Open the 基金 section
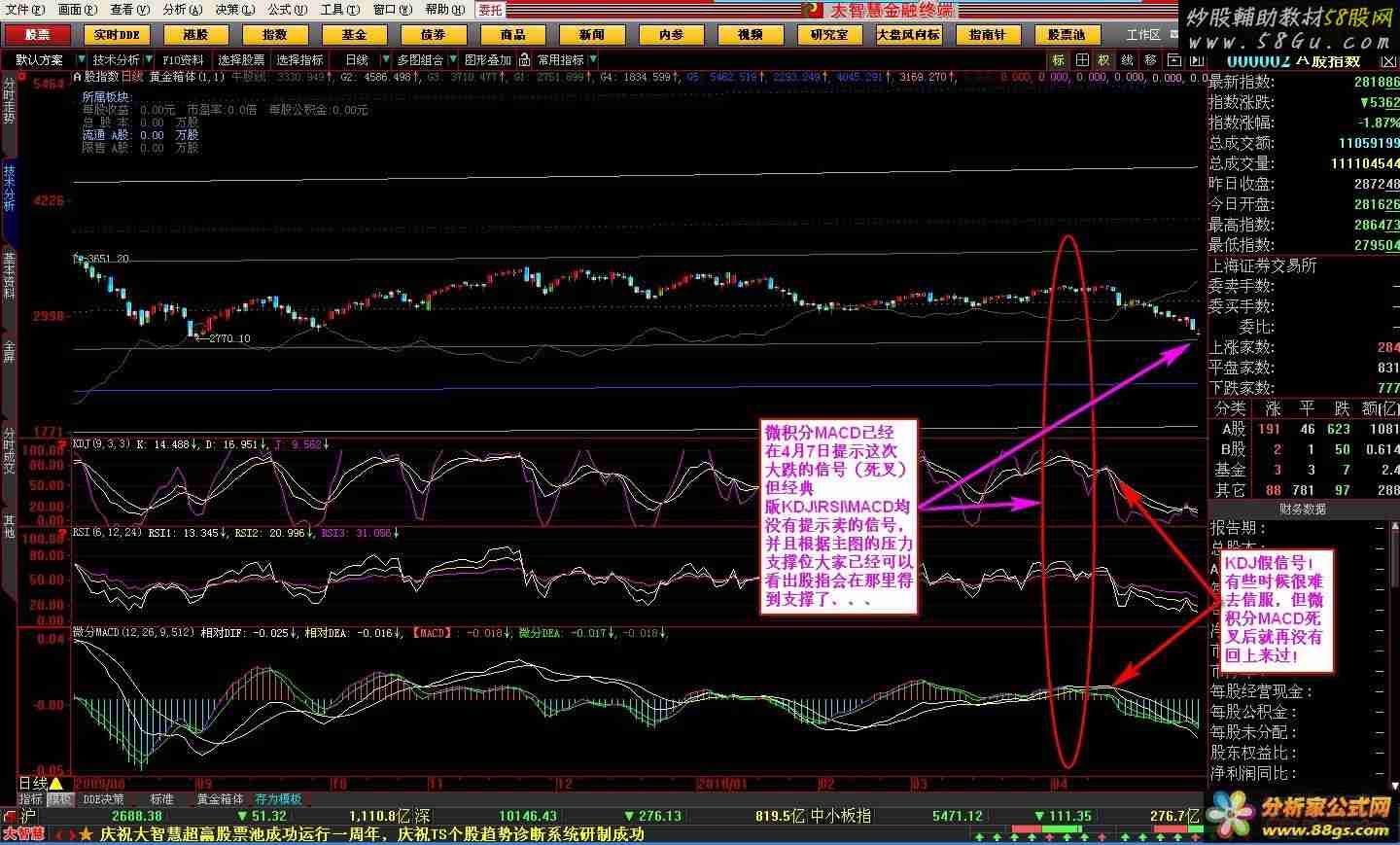The height and width of the screenshot is (845, 1400). [x=354, y=35]
